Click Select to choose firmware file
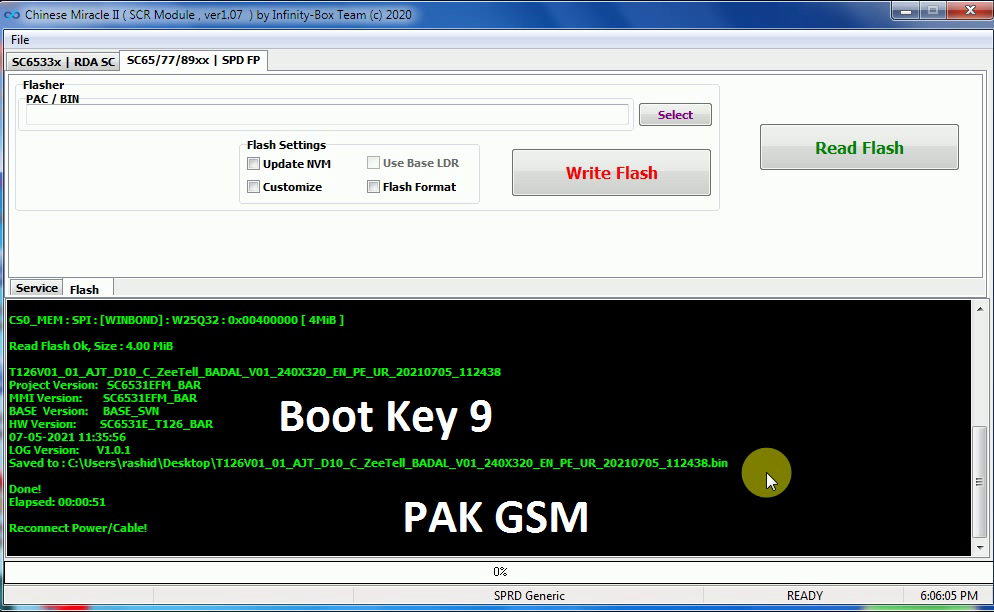 (x=675, y=115)
